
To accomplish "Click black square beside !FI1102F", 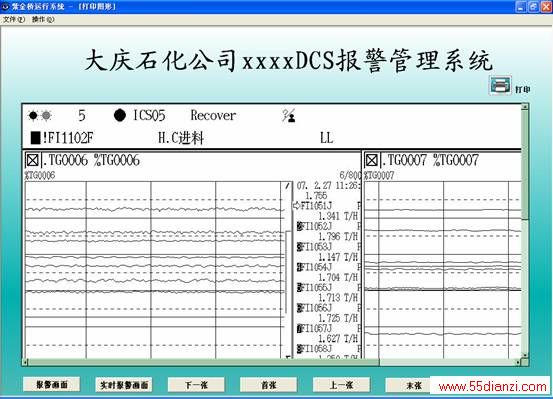I will 36,138.
